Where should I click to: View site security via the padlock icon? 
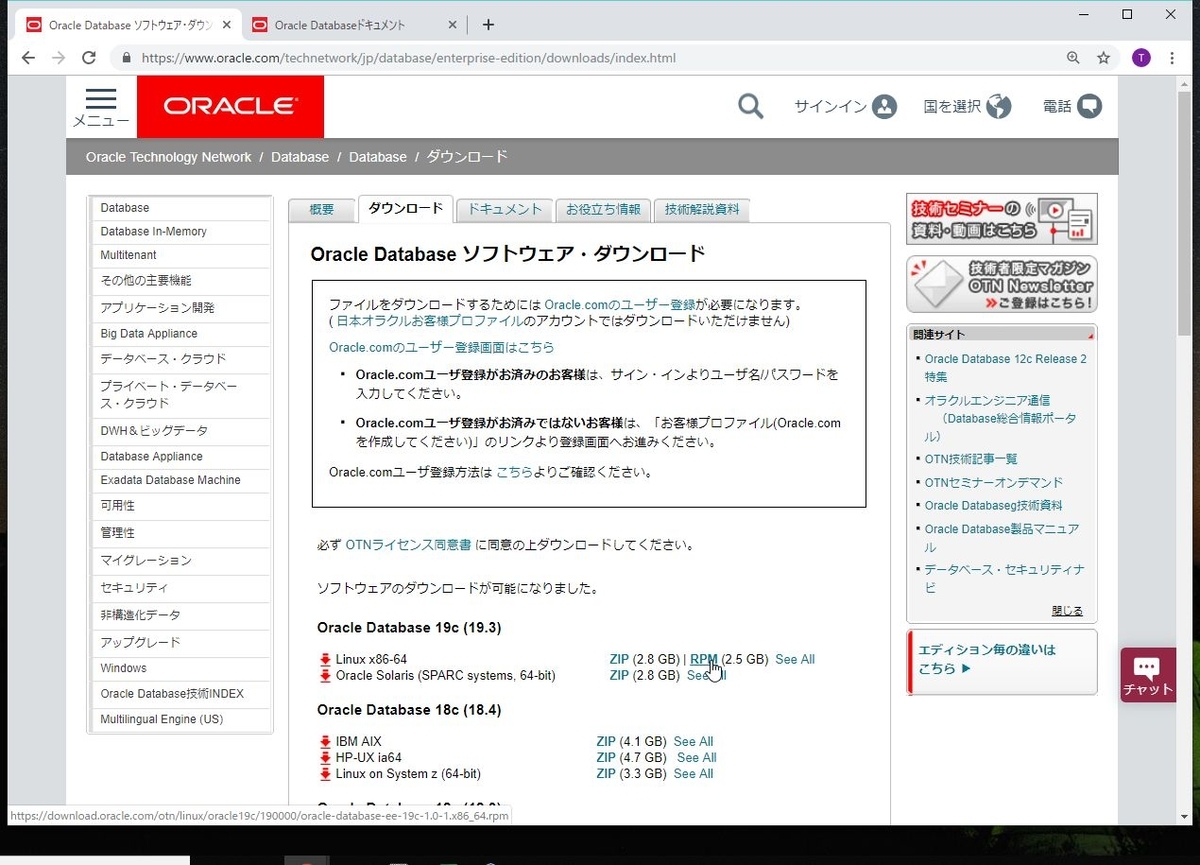click(126, 57)
